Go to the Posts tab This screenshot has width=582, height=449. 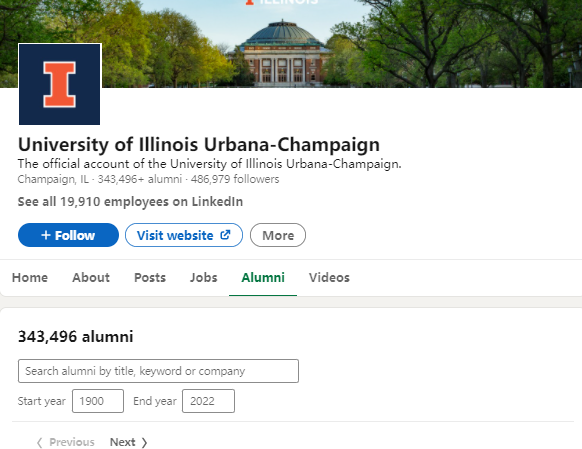point(150,278)
